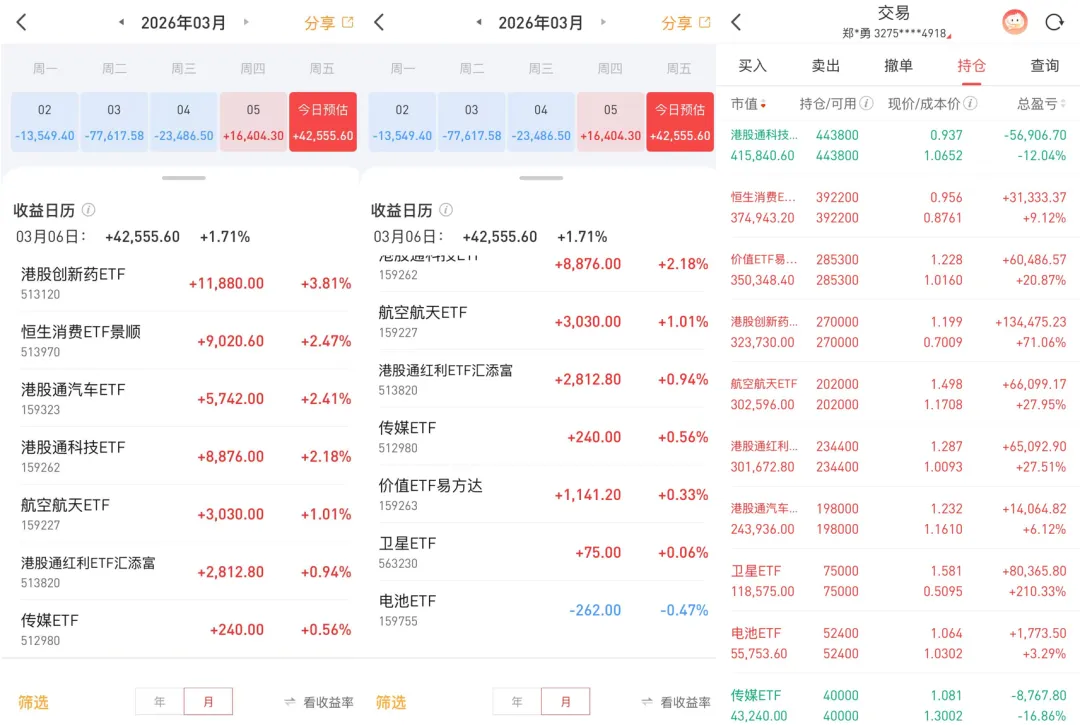Open 港股通科技ETF 159262 row in left panel
The width and height of the screenshot is (1080, 725).
(184, 456)
